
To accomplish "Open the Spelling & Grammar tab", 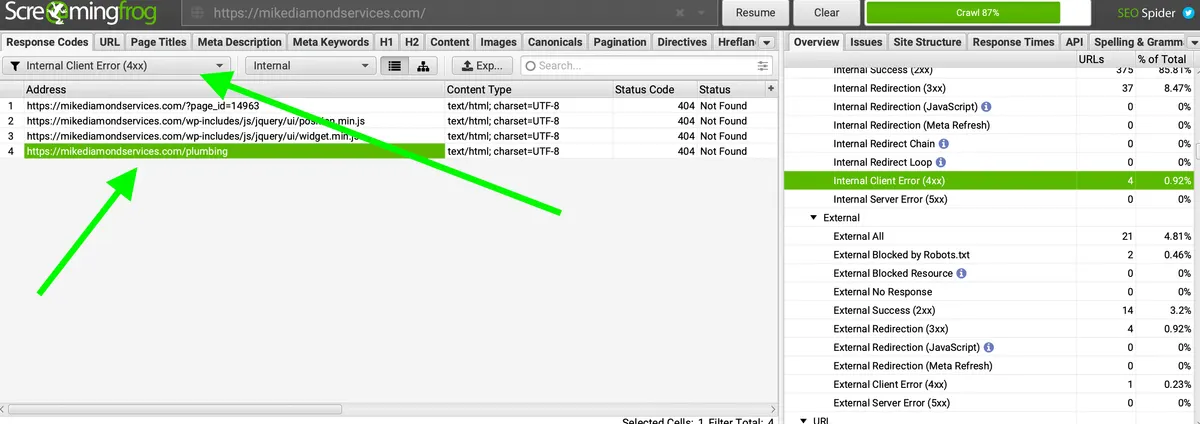I will point(1138,42).
